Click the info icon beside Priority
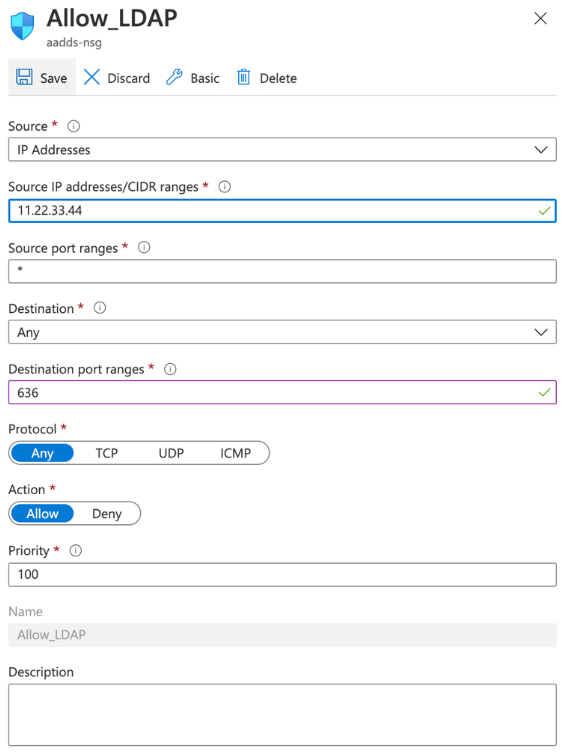564x754 pixels. pyautogui.click(x=75, y=551)
